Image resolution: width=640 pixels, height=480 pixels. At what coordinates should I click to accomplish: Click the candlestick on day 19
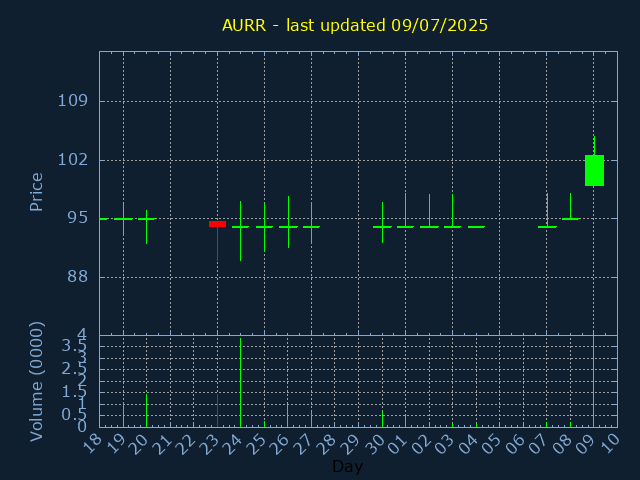pyautogui.click(x=123, y=219)
